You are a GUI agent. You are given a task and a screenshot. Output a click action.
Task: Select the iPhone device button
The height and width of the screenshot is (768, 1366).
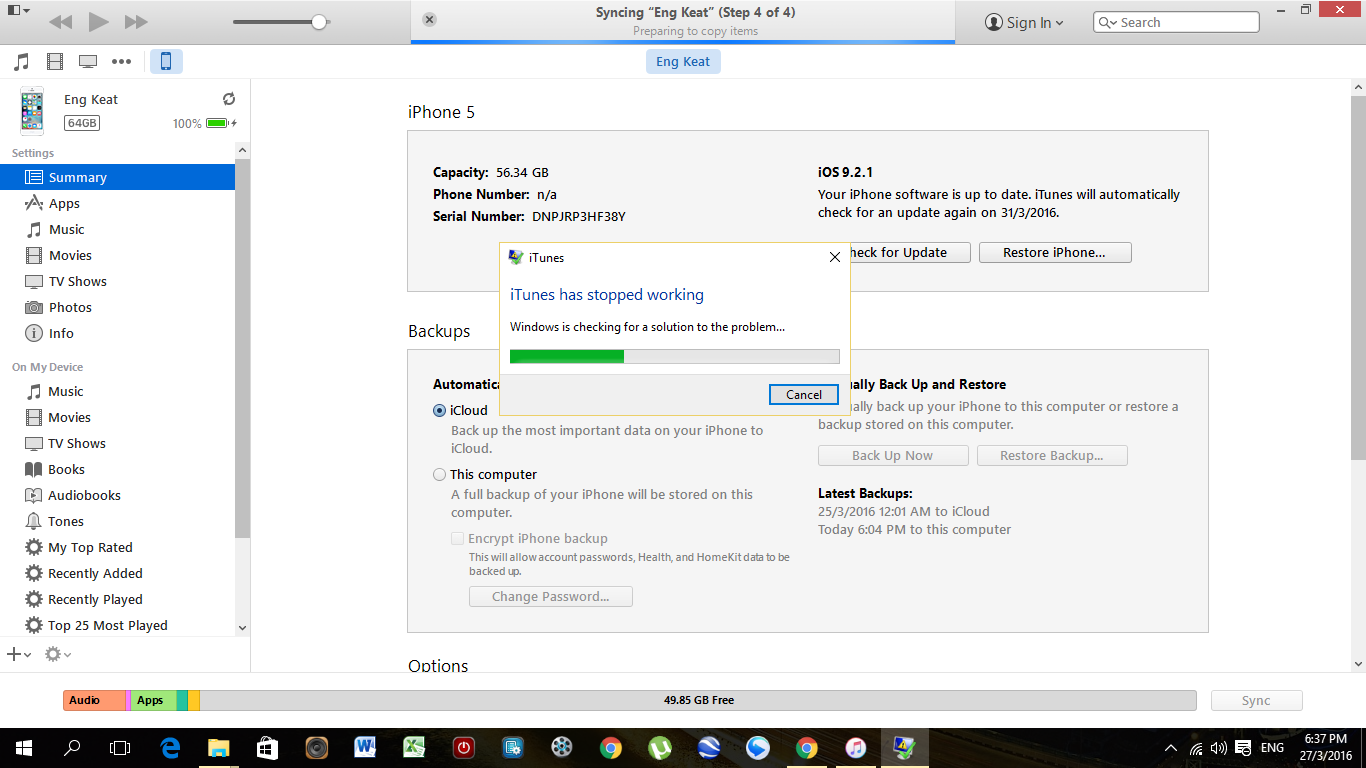pyautogui.click(x=166, y=62)
